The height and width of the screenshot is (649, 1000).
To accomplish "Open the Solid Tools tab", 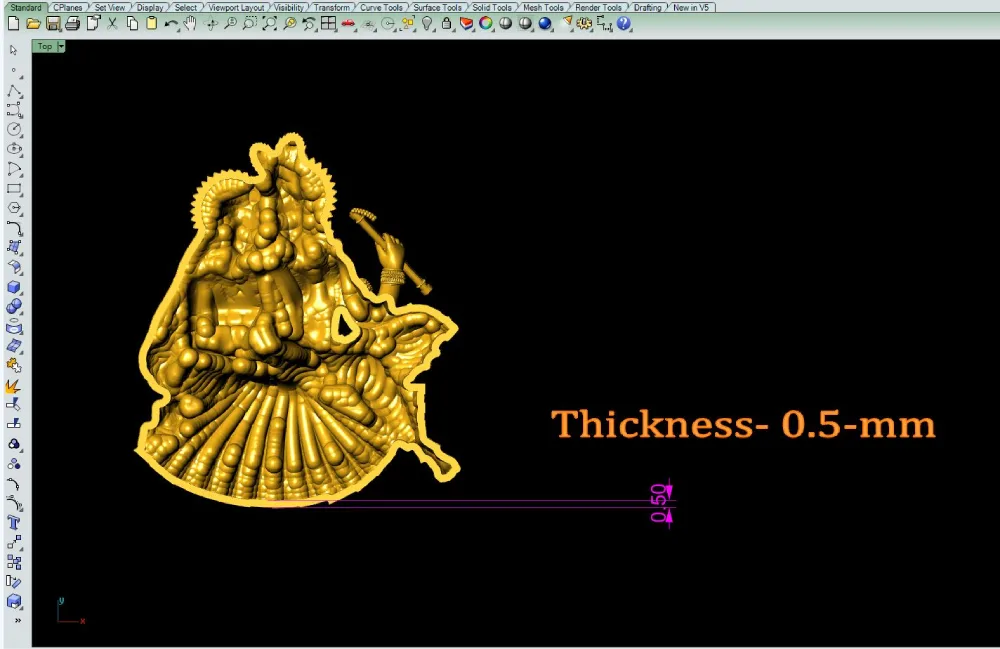I will pos(492,7).
